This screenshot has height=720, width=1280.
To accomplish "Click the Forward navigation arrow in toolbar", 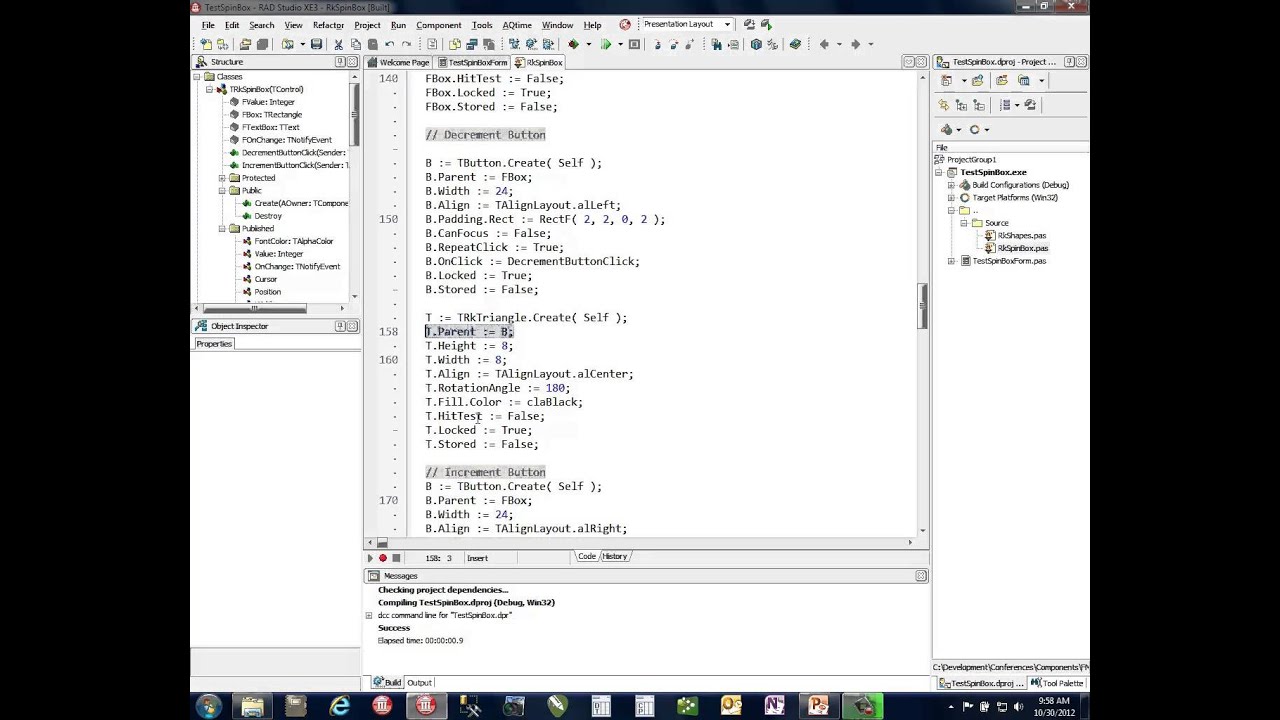I will 856,44.
